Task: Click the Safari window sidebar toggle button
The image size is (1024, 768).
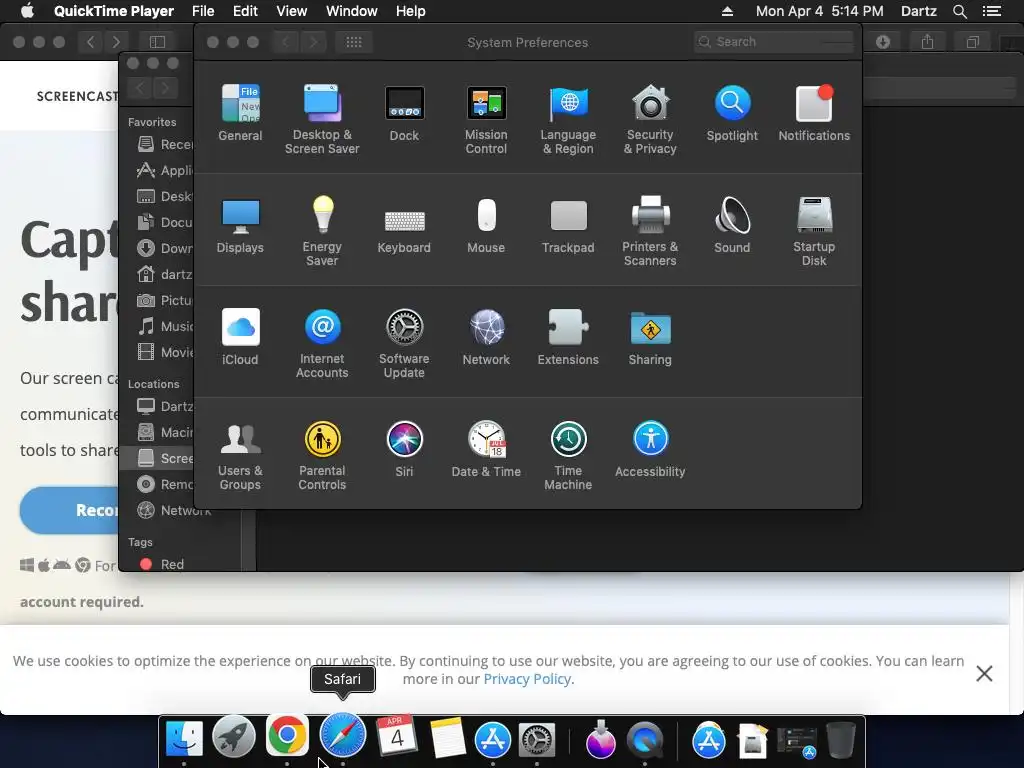Action: click(x=157, y=42)
